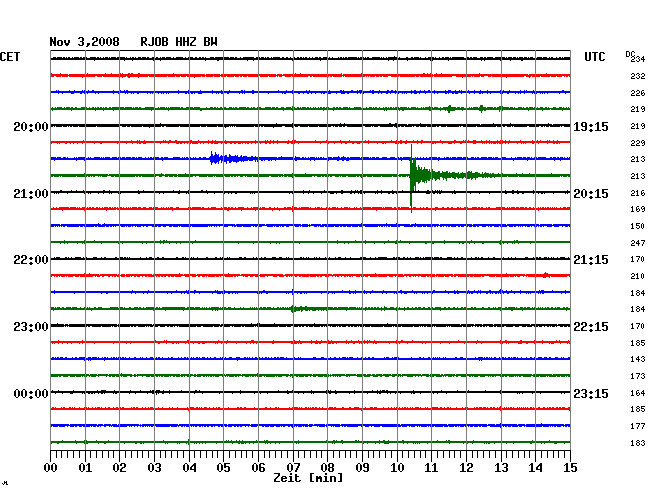Select minute tick label "12" on the axis
The image size is (650, 494).
click(x=466, y=467)
